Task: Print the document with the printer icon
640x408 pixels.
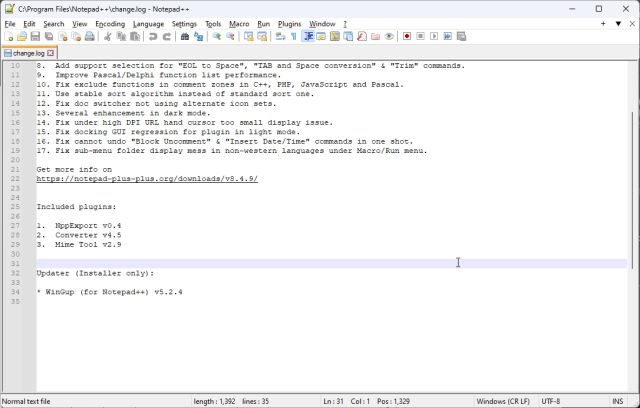Action: point(90,37)
